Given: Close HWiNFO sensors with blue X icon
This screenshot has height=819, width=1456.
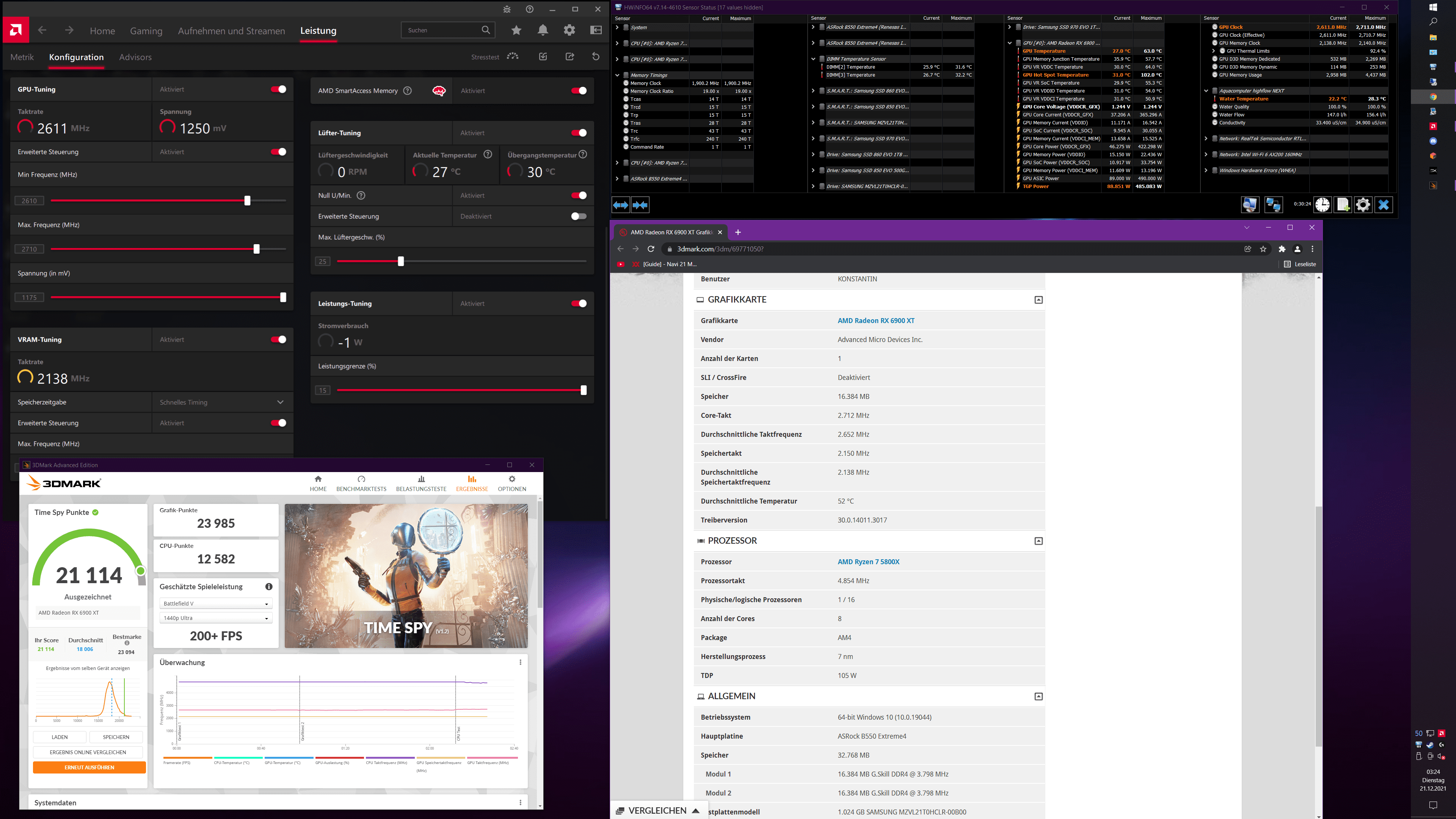Looking at the screenshot, I should [x=1384, y=205].
